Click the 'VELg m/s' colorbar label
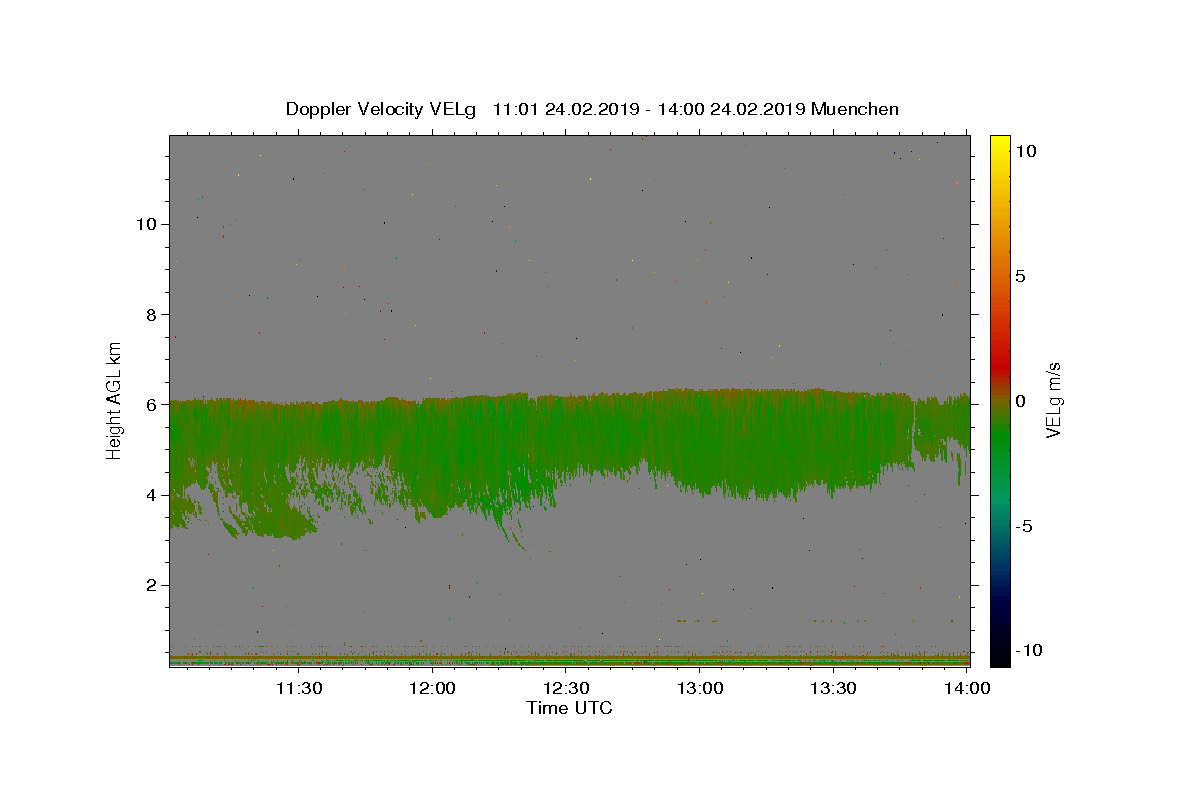The height and width of the screenshot is (800, 1200). tap(1053, 400)
